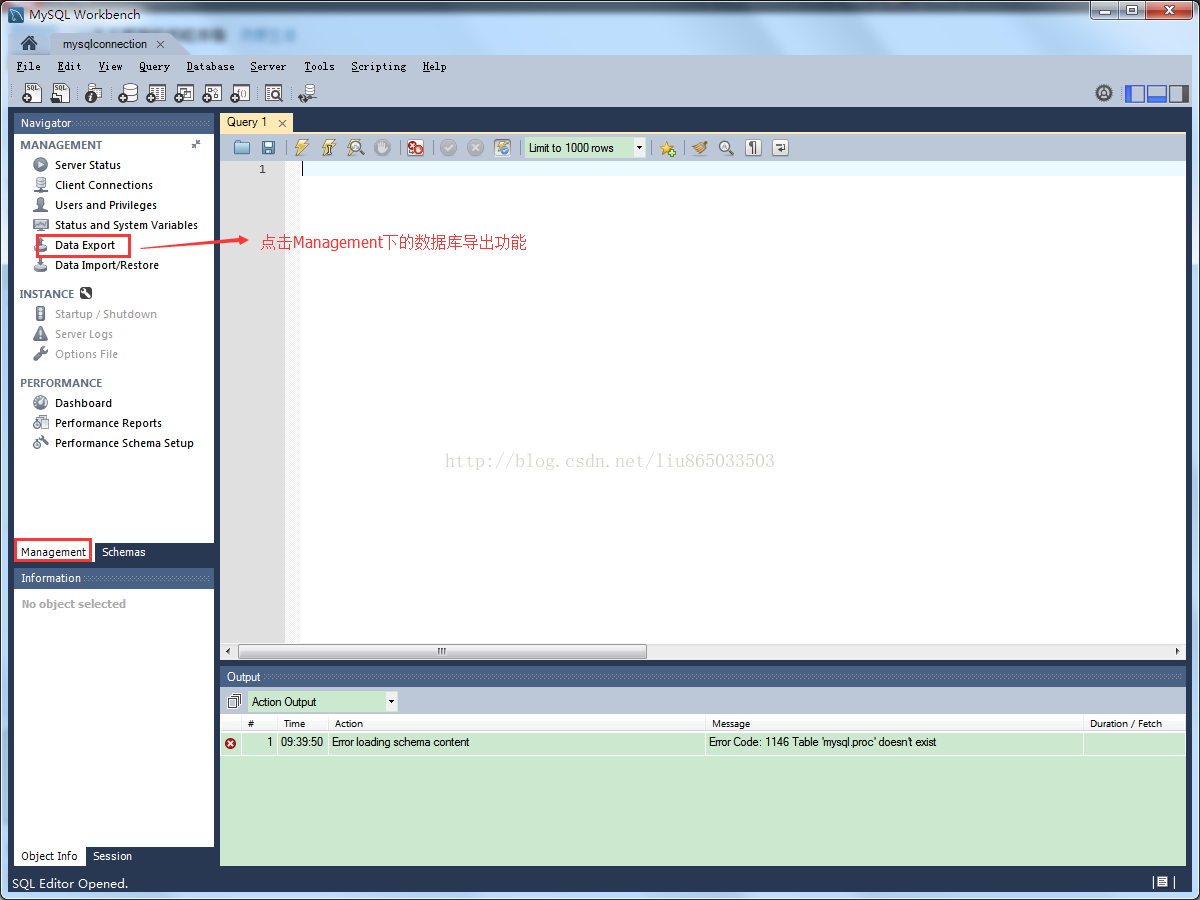Image resolution: width=1200 pixels, height=900 pixels.
Task: Create new table icon in main toolbar
Action: [x=156, y=93]
